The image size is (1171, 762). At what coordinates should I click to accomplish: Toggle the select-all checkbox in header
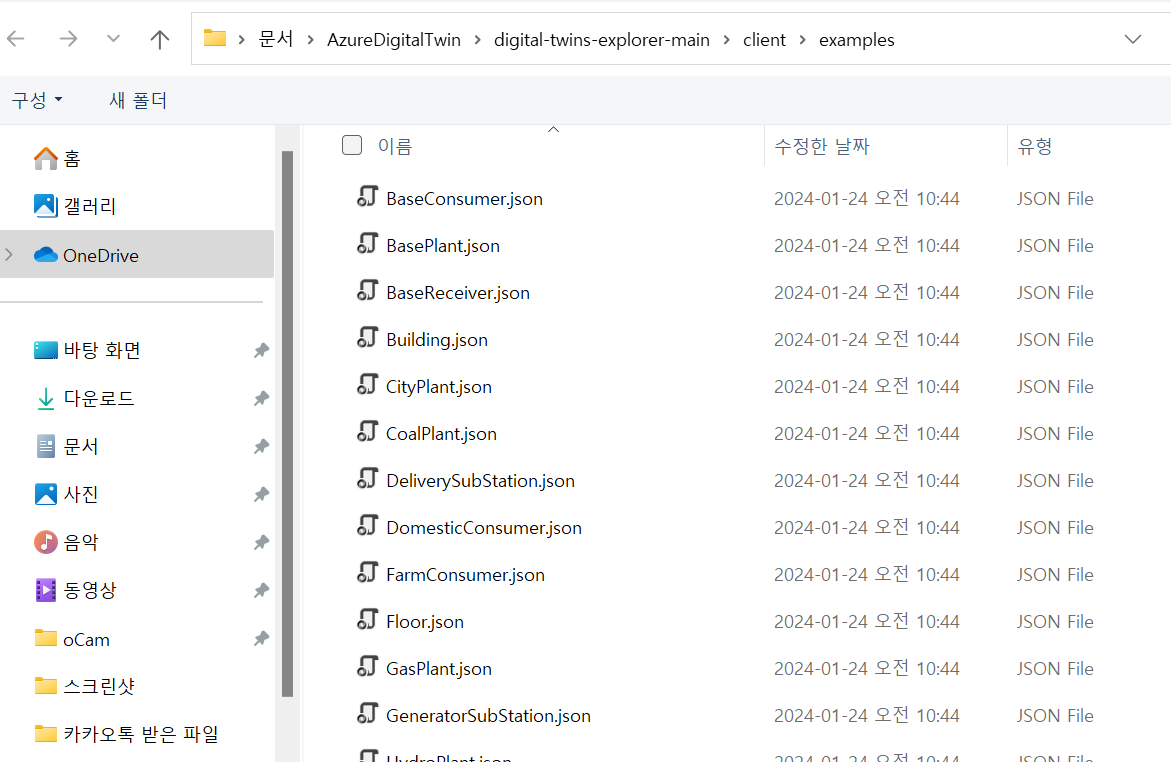[x=352, y=145]
